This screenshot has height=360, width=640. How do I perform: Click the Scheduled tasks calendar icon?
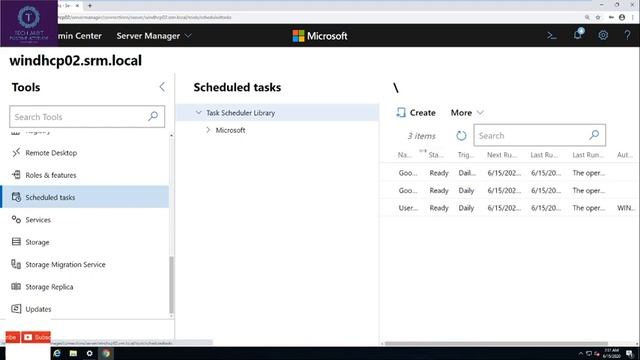[16, 197]
